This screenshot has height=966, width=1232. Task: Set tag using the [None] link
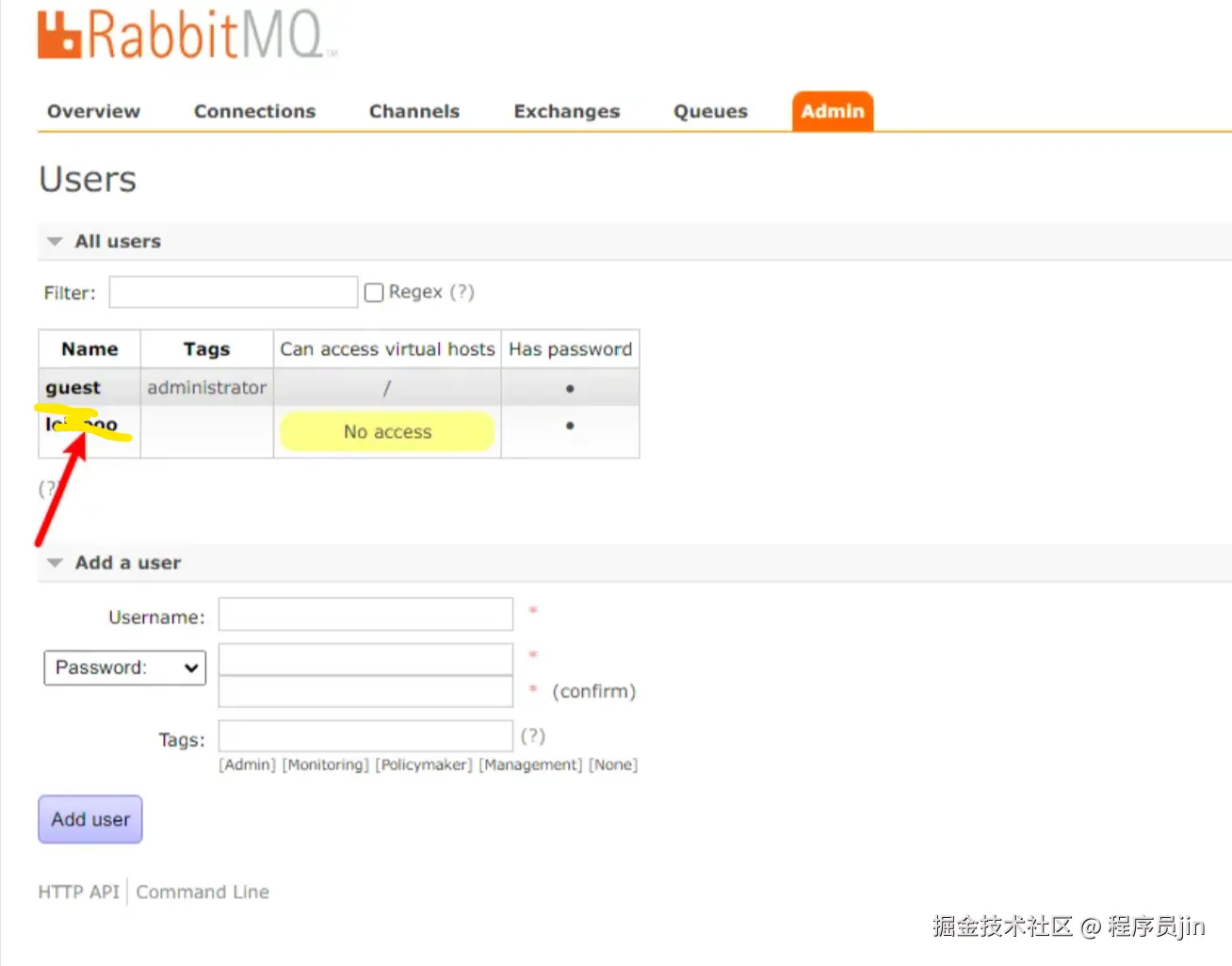coord(613,765)
